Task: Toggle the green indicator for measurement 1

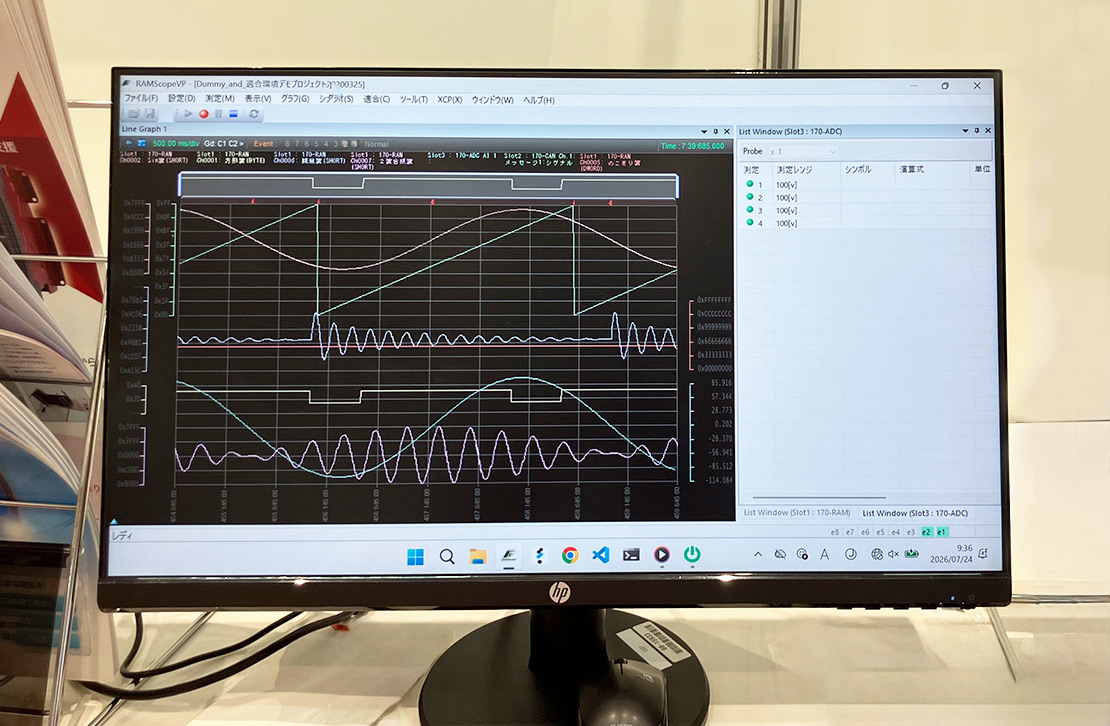Action: 750,184
